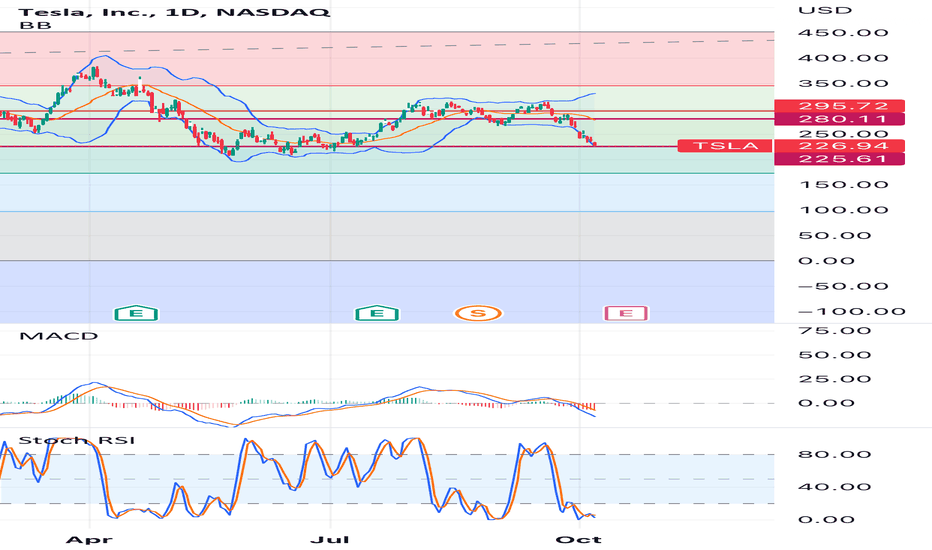932x550 pixels.
Task: Click the 225.61 price label
Action: (840, 159)
